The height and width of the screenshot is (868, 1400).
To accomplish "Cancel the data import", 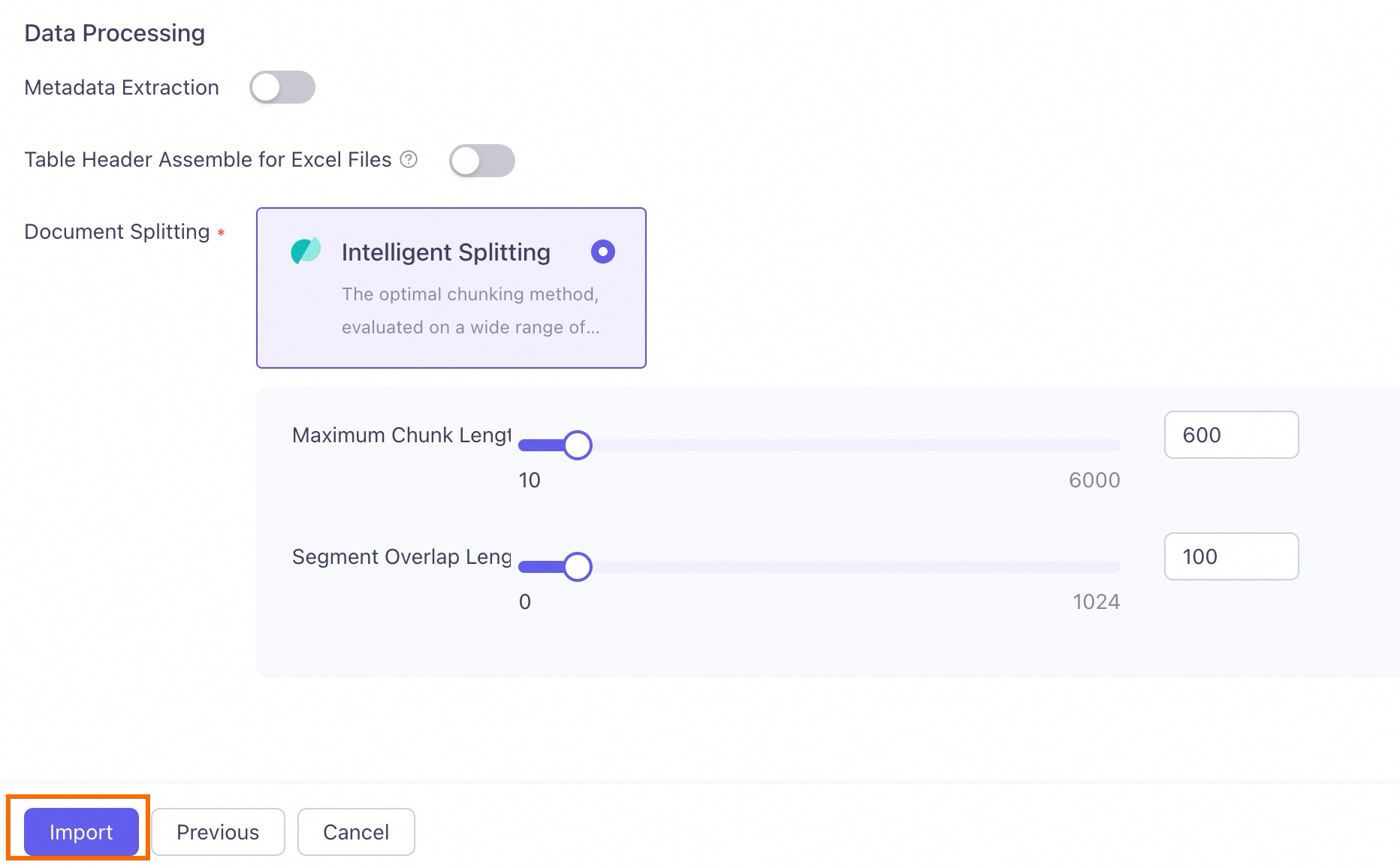I will point(356,832).
